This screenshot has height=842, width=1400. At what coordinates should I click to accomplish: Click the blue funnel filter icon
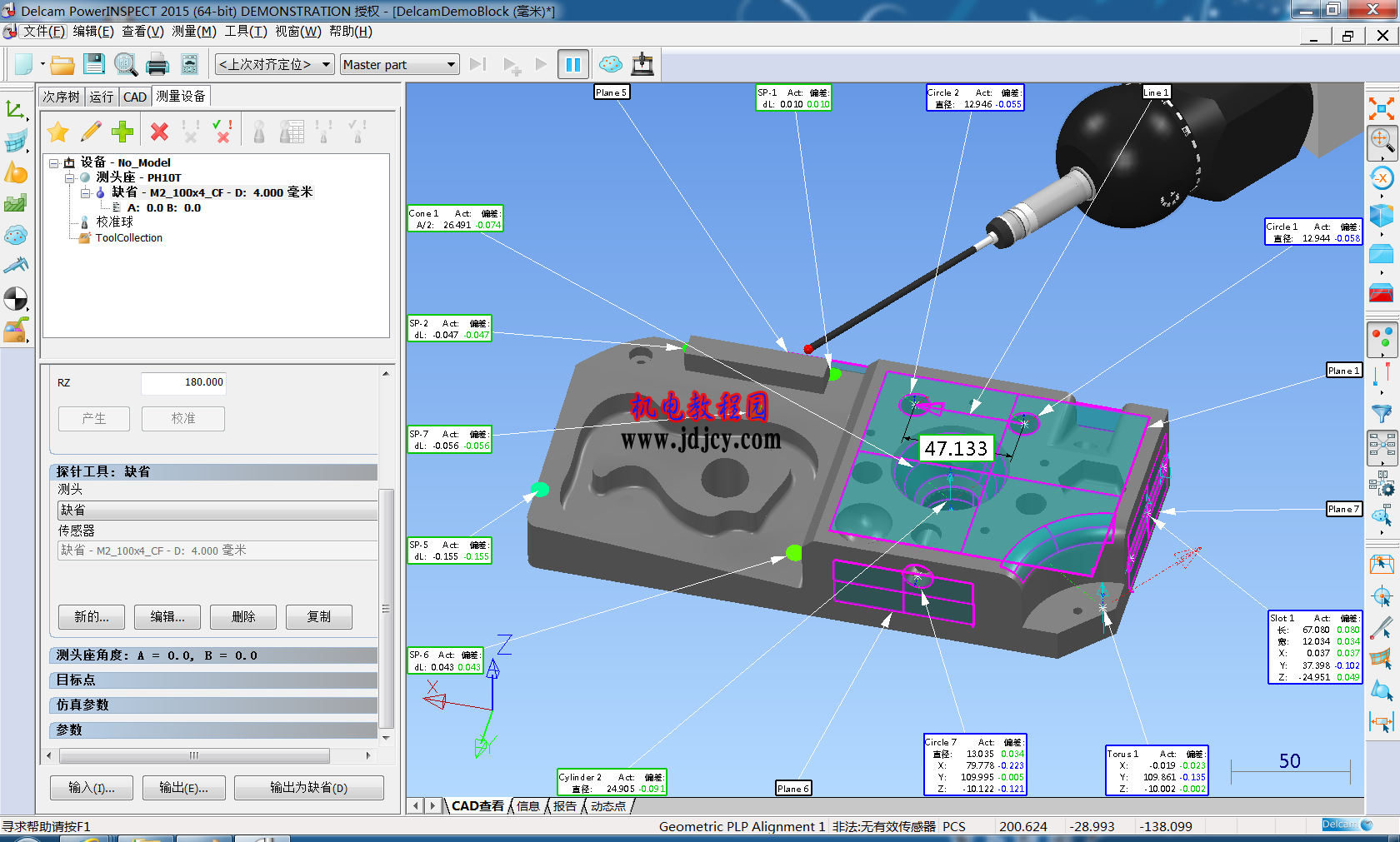coord(1382,414)
